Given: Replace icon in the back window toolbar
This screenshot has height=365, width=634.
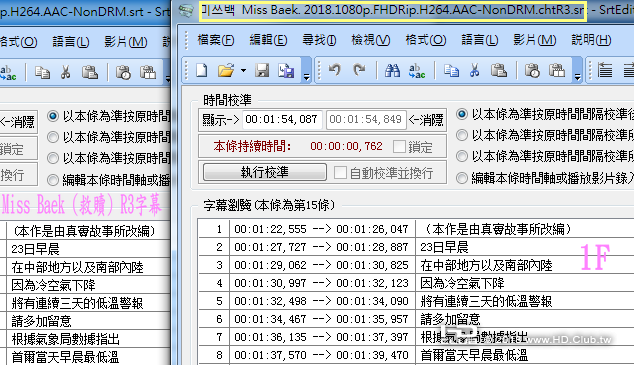Looking at the screenshot, I should point(8,73).
